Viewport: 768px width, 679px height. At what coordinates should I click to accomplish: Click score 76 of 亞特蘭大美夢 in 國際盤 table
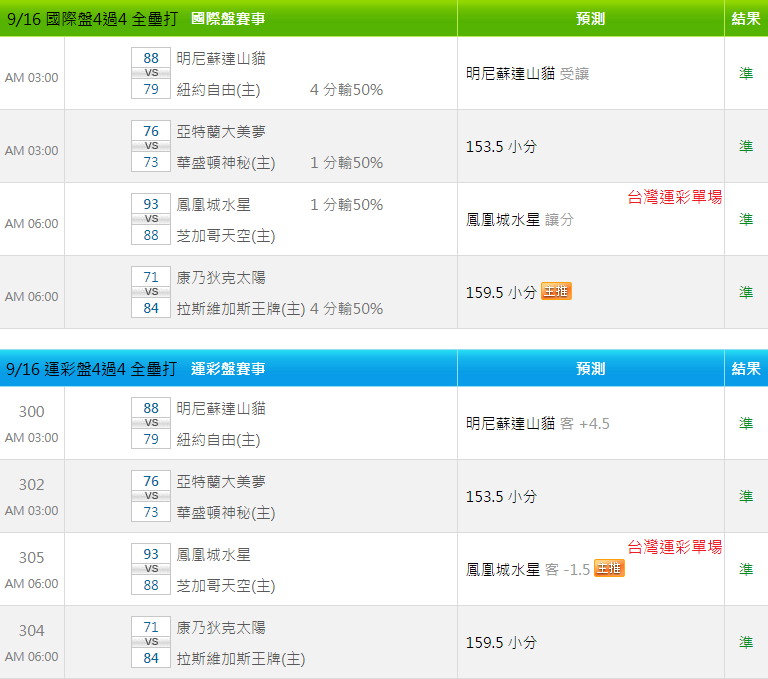(x=151, y=131)
